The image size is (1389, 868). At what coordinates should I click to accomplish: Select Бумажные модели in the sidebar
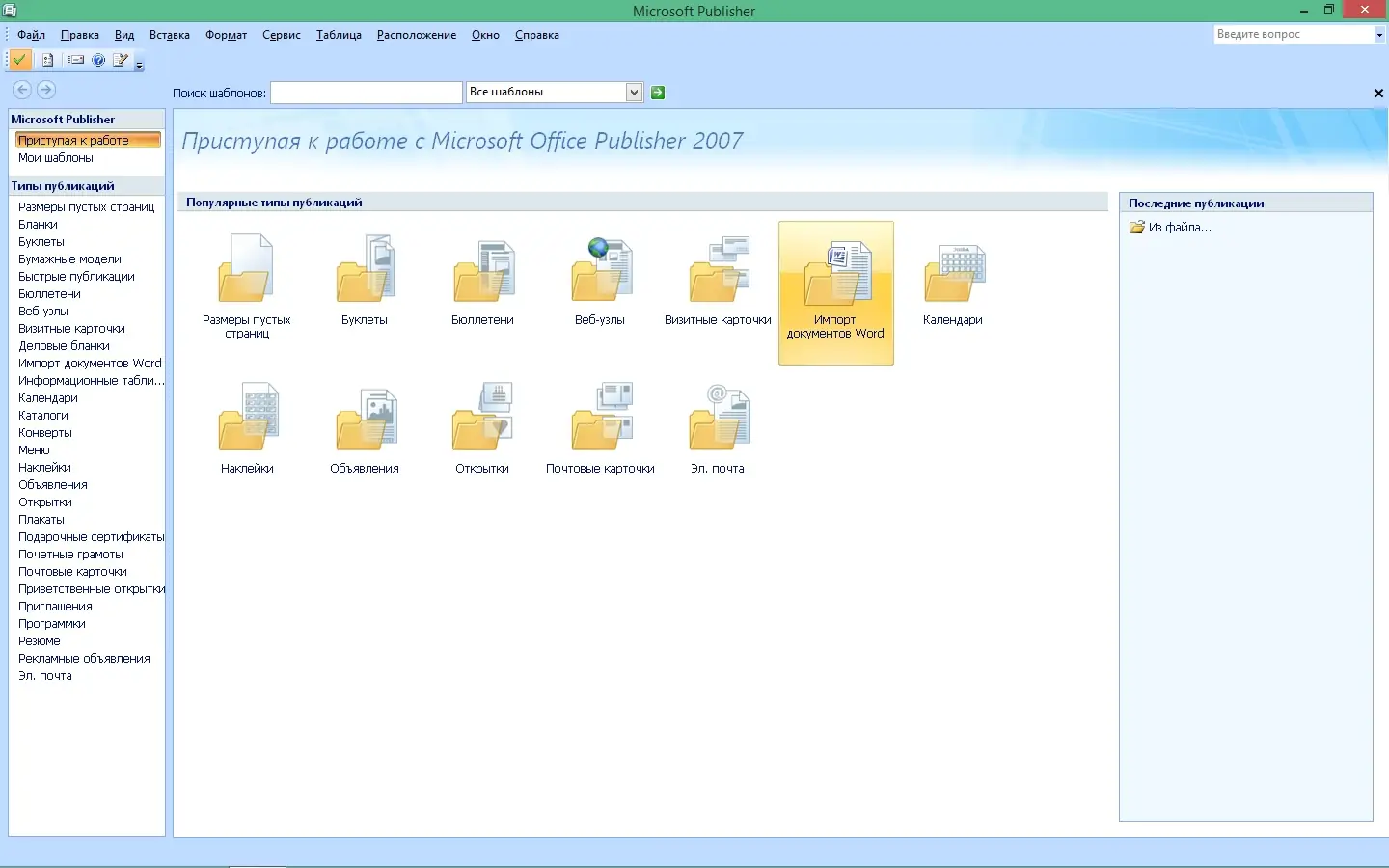pyautogui.click(x=70, y=259)
